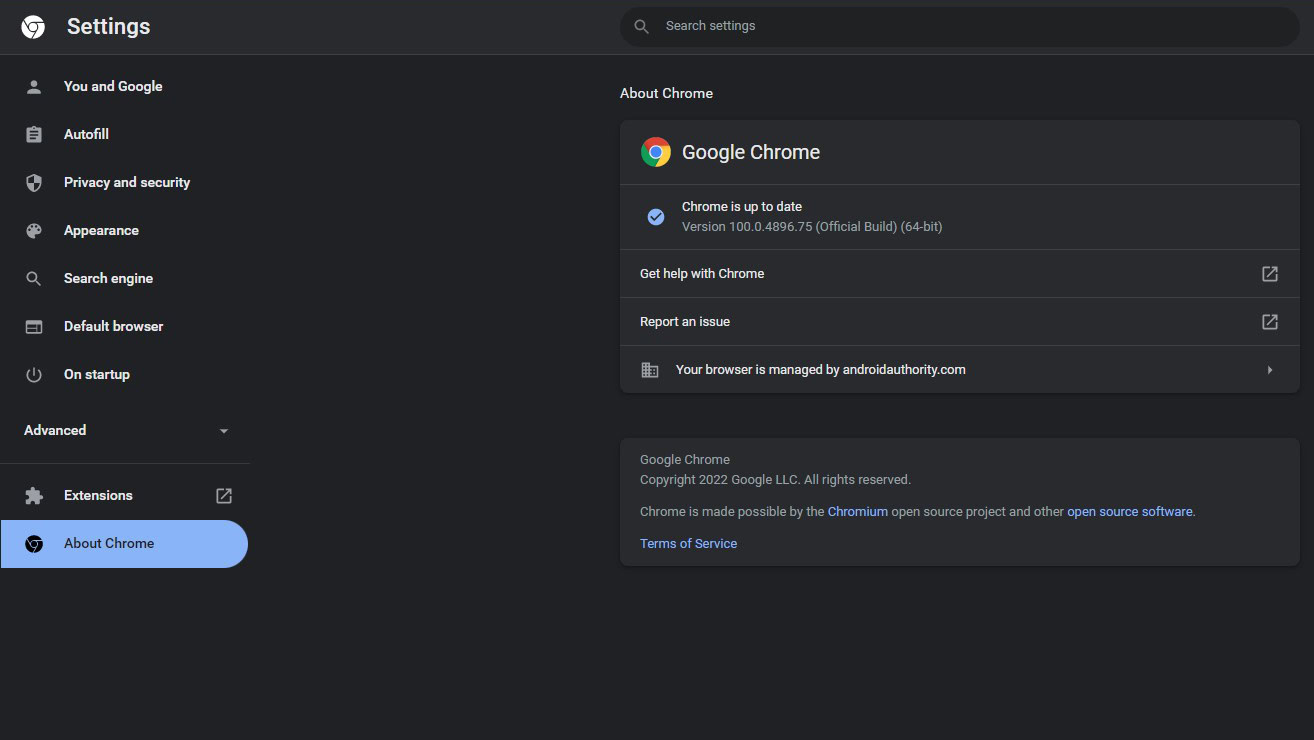This screenshot has width=1314, height=740.
Task: Select About Chrome in the sidebar
Action: [x=109, y=544]
